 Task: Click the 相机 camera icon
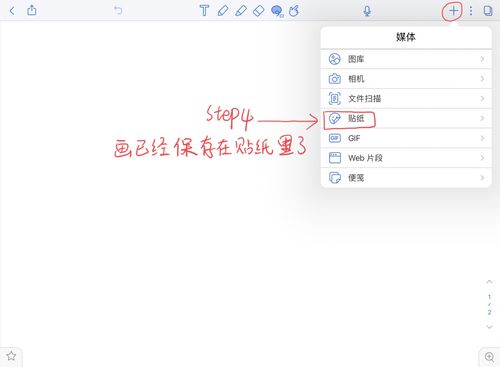[335, 79]
